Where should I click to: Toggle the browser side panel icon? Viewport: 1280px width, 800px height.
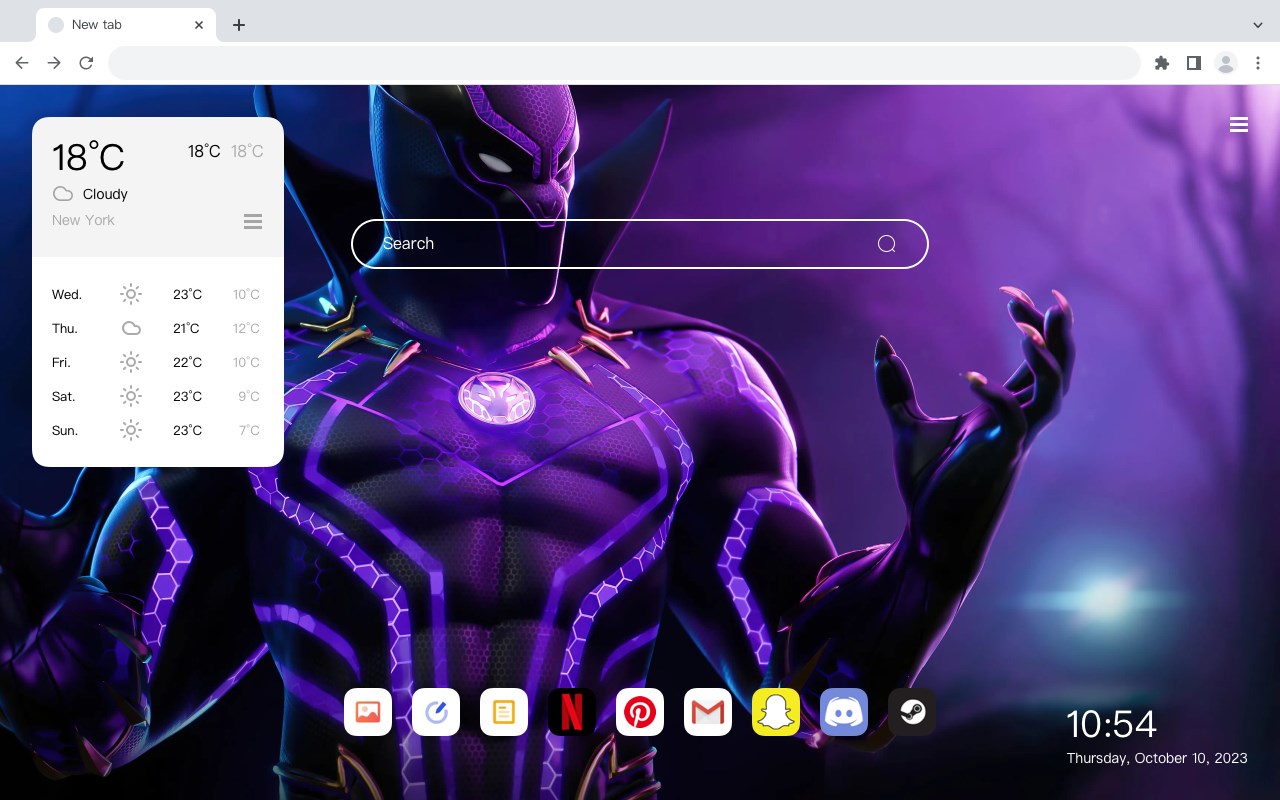tap(1193, 63)
